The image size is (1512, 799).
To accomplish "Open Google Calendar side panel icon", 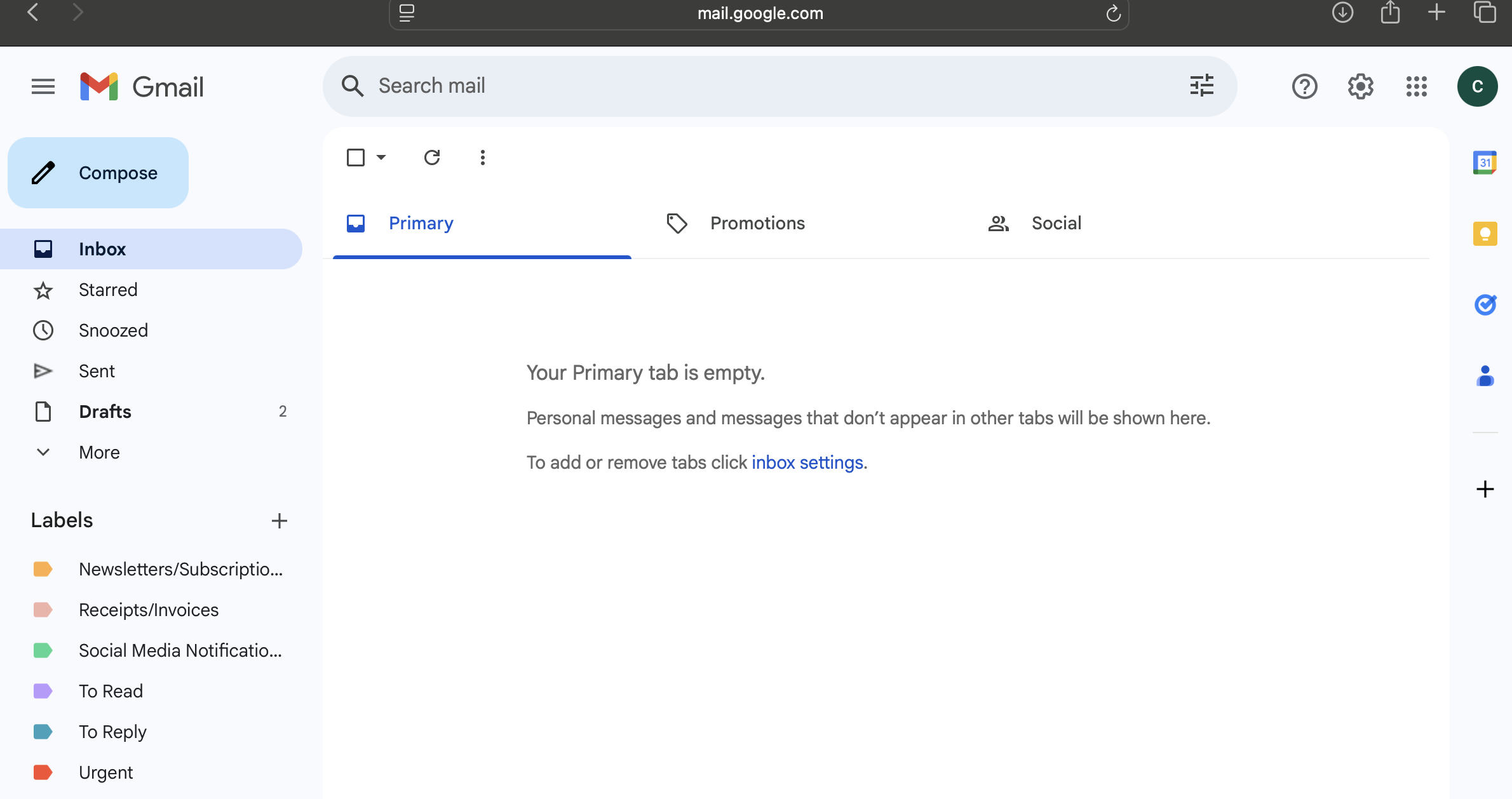I will [1485, 163].
